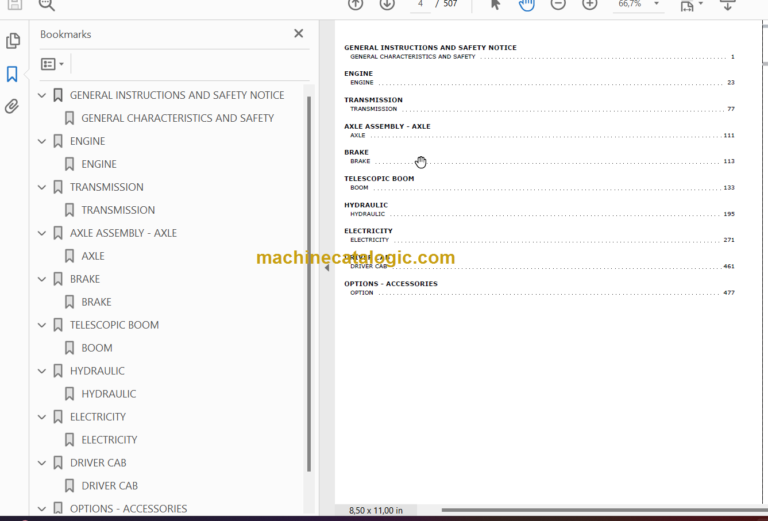Open the Attachments paperclip panel icon
The image size is (768, 521).
coord(12,106)
